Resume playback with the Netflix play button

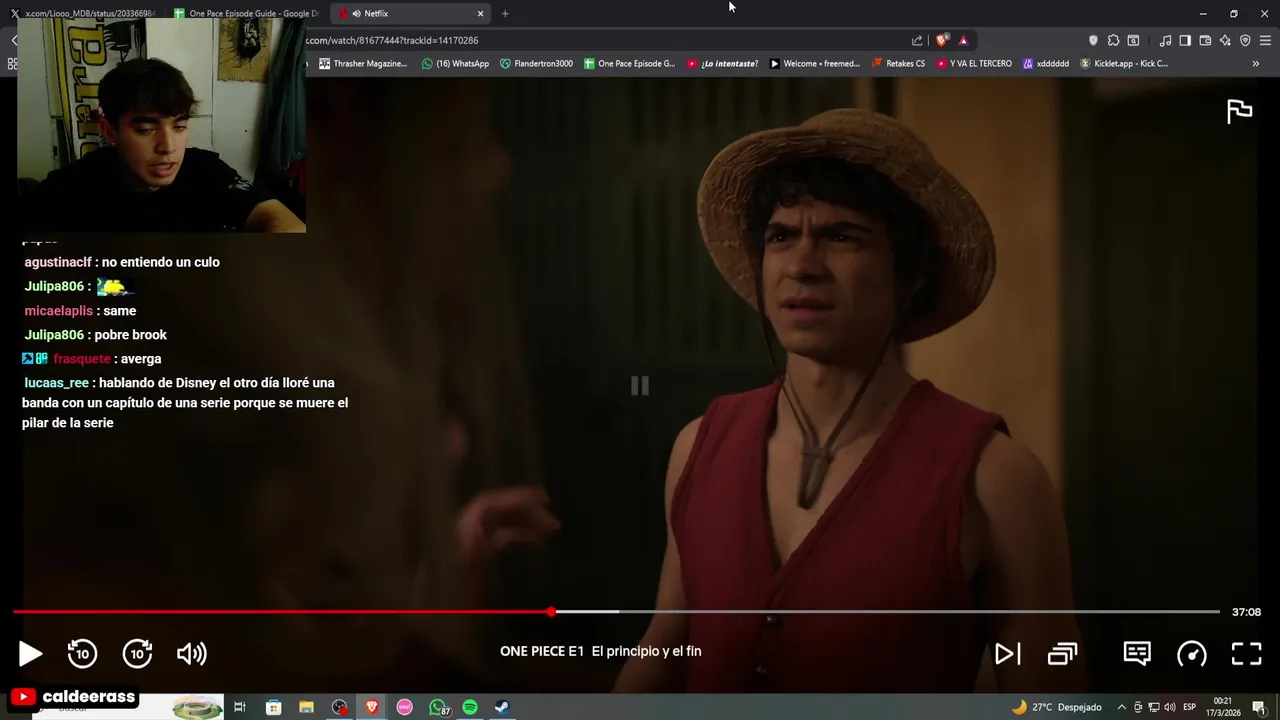[30, 654]
